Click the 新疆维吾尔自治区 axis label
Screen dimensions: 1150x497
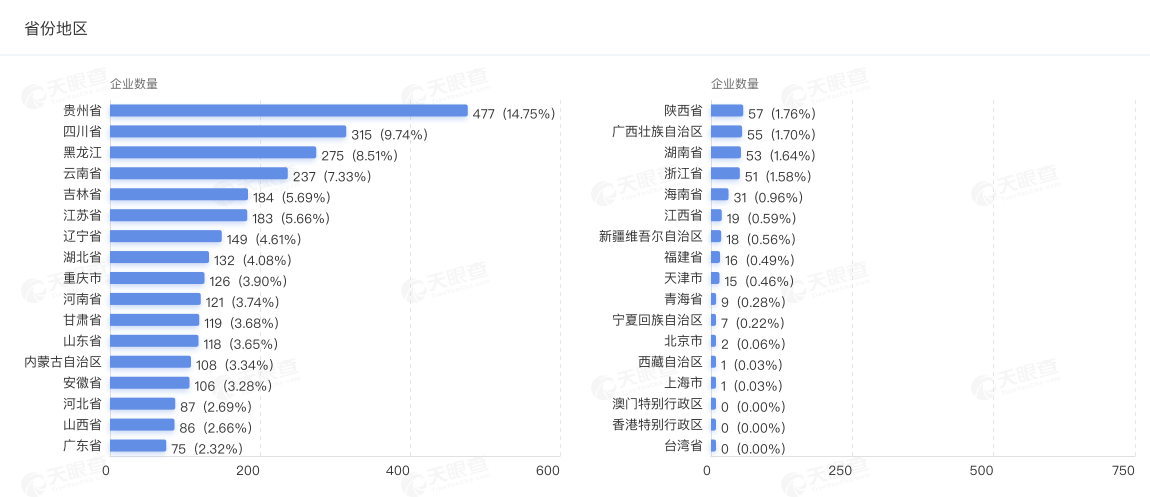click(651, 236)
